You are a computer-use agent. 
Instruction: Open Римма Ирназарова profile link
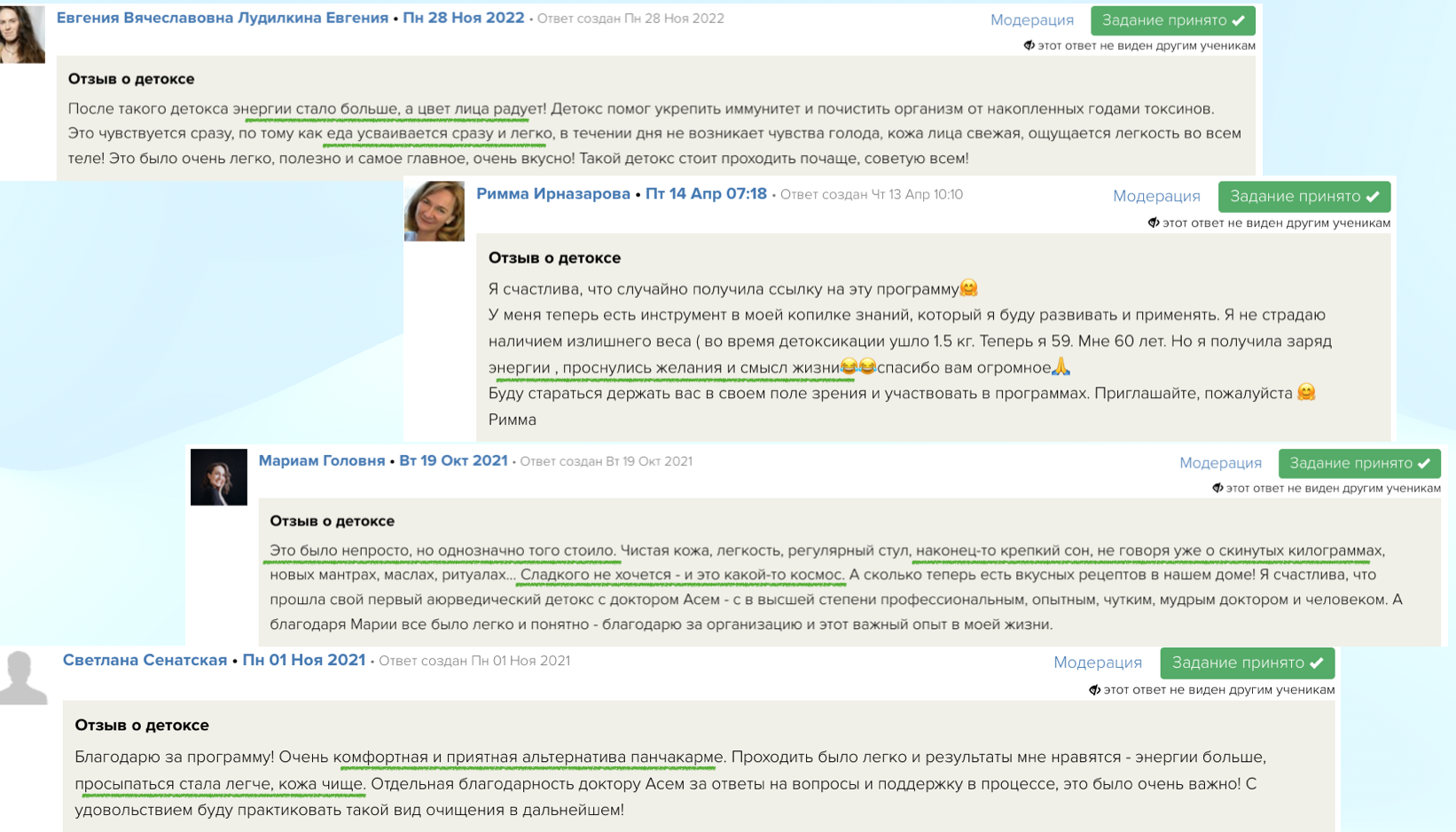(553, 193)
